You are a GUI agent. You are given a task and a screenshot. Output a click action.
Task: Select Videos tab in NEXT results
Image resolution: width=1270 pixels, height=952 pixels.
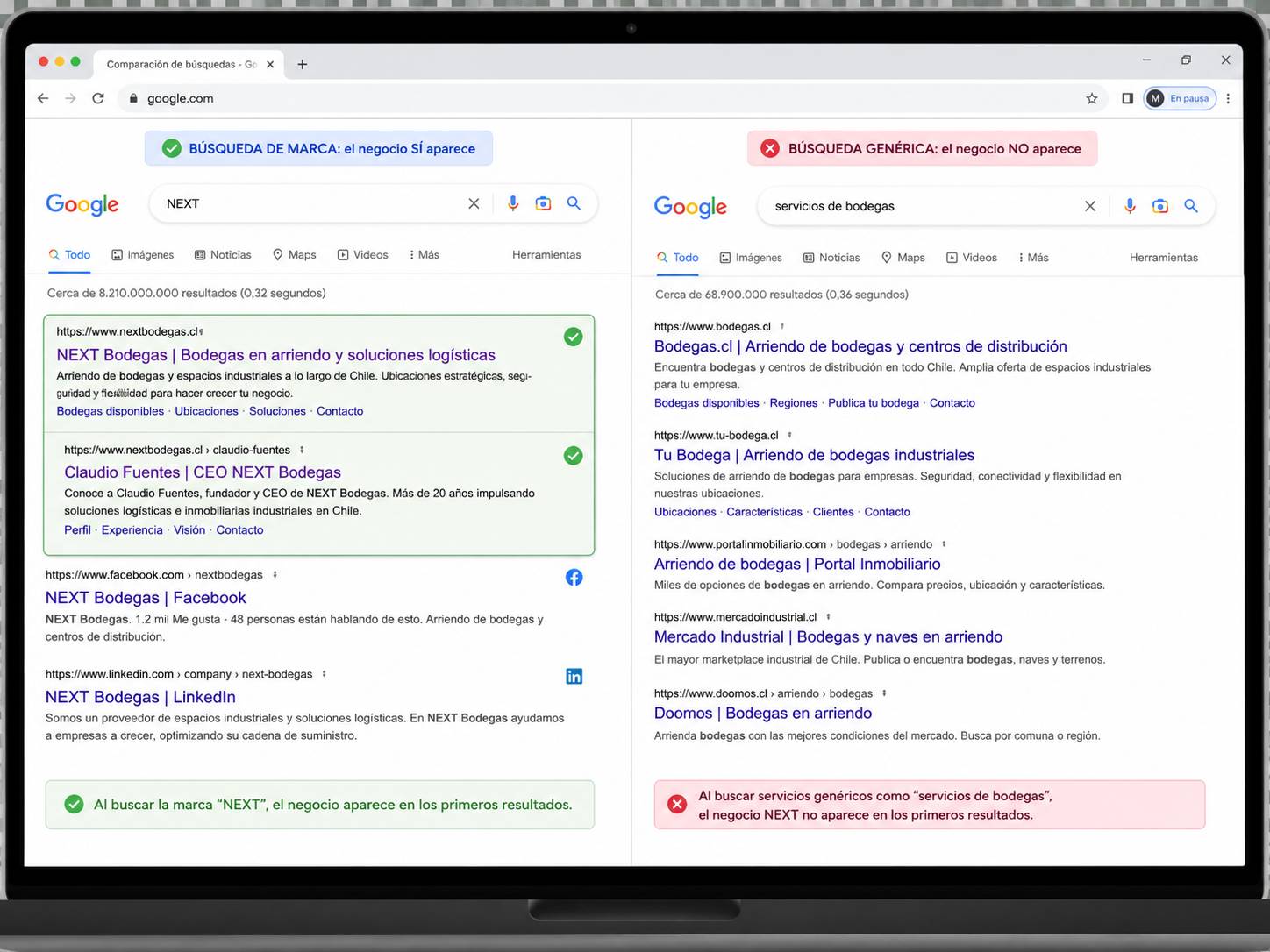[362, 255]
